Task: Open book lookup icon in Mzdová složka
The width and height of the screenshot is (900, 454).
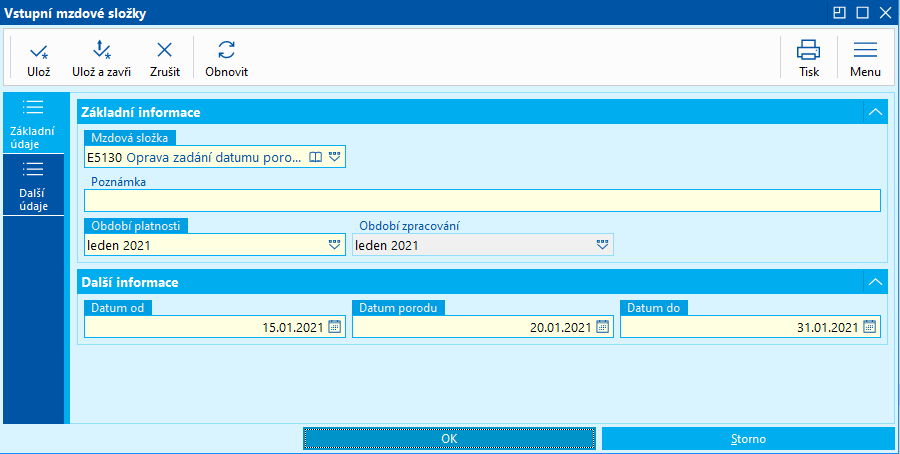Action: click(x=316, y=157)
